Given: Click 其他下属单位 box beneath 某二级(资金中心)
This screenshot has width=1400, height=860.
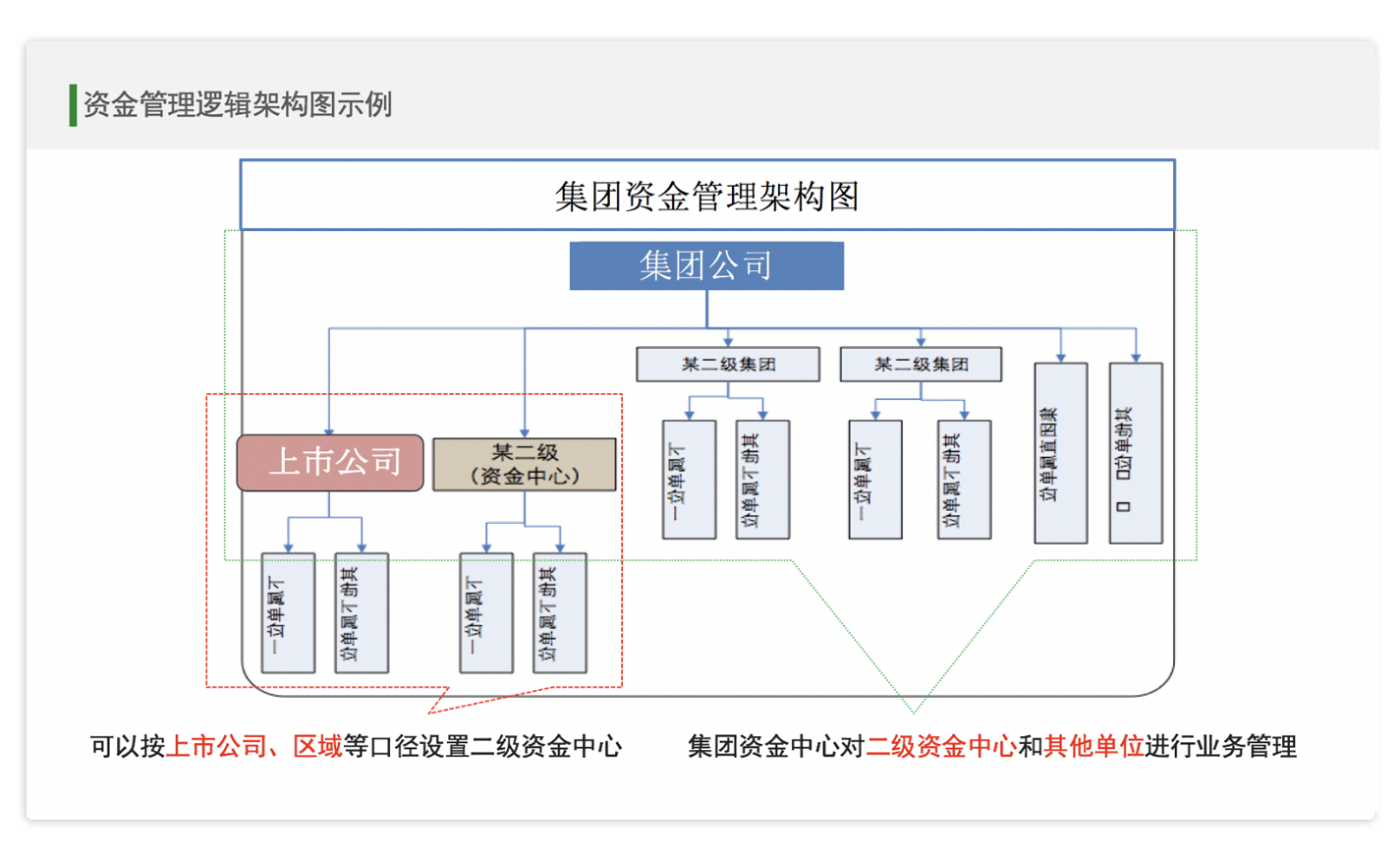Looking at the screenshot, I should [x=560, y=613].
